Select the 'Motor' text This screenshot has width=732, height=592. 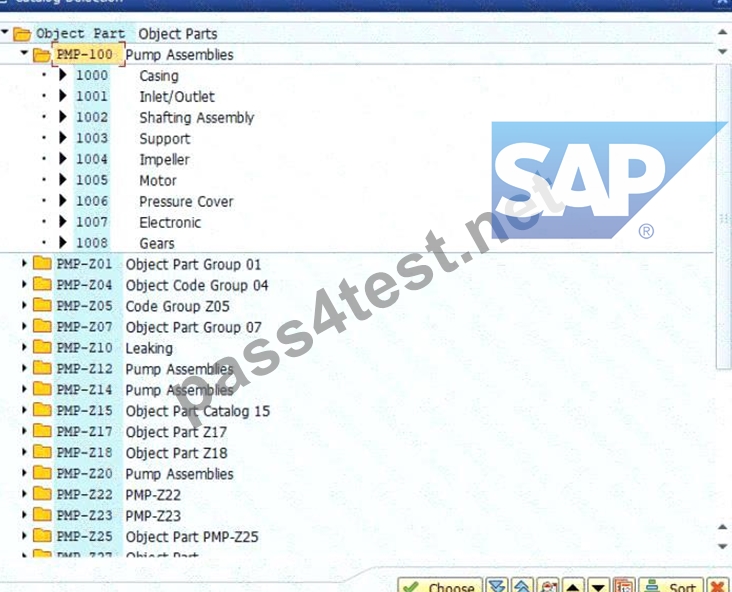(158, 180)
